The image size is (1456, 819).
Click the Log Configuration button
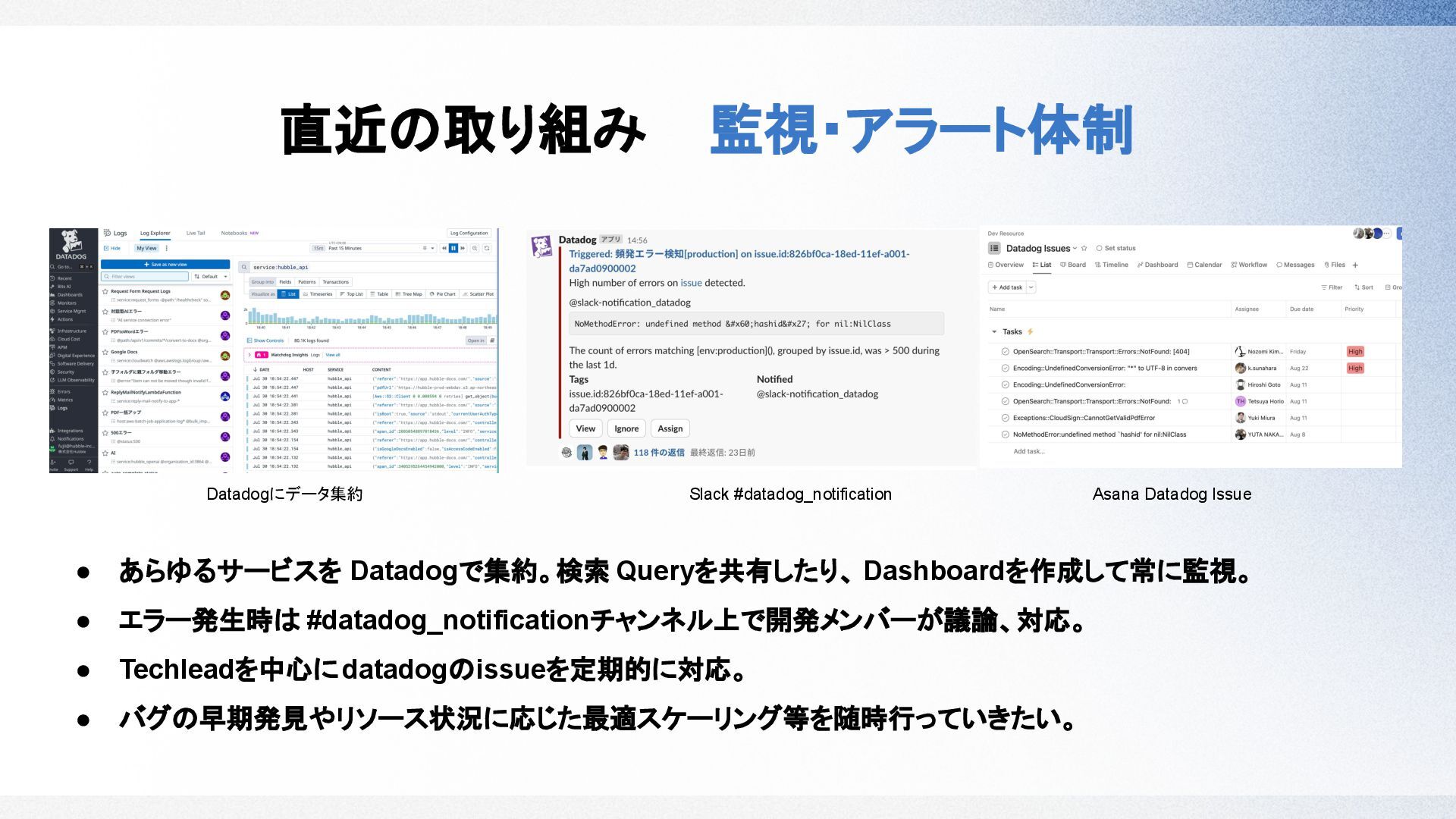click(469, 233)
